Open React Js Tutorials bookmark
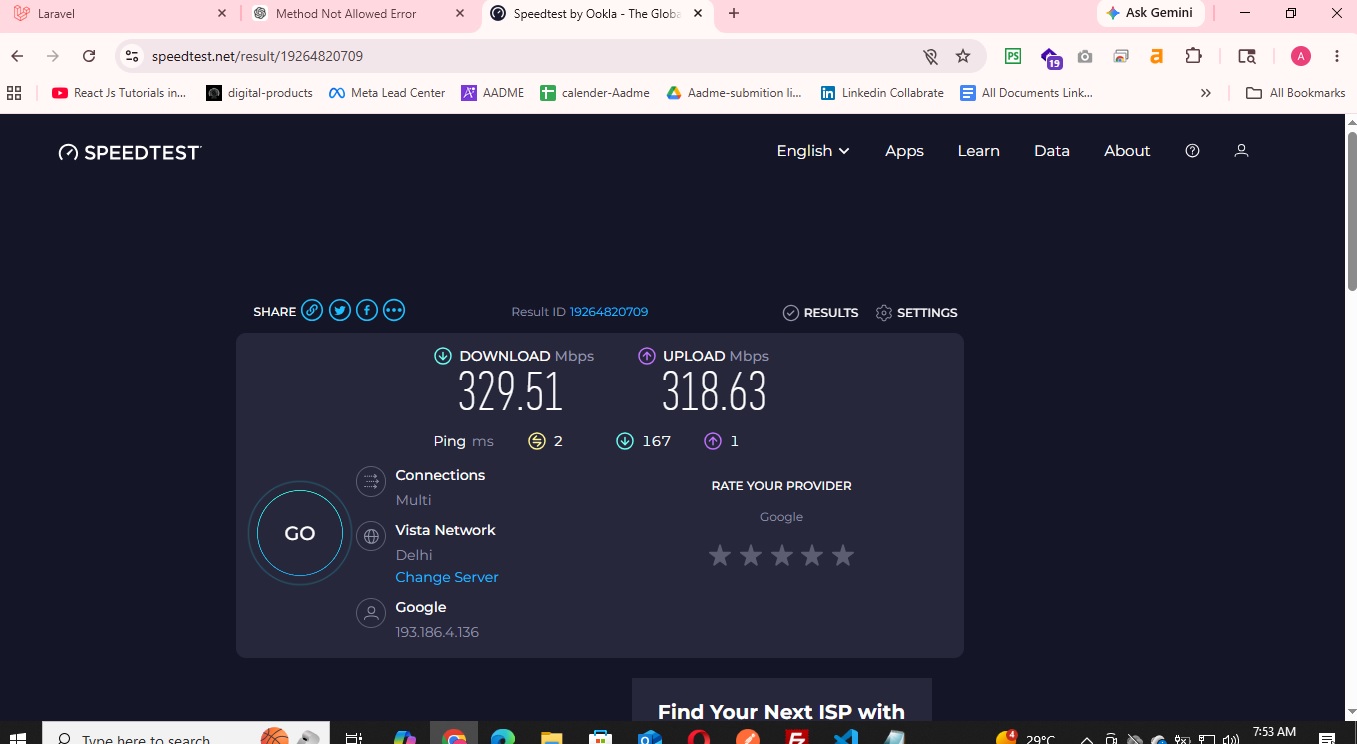This screenshot has height=744, width=1357. 119,93
